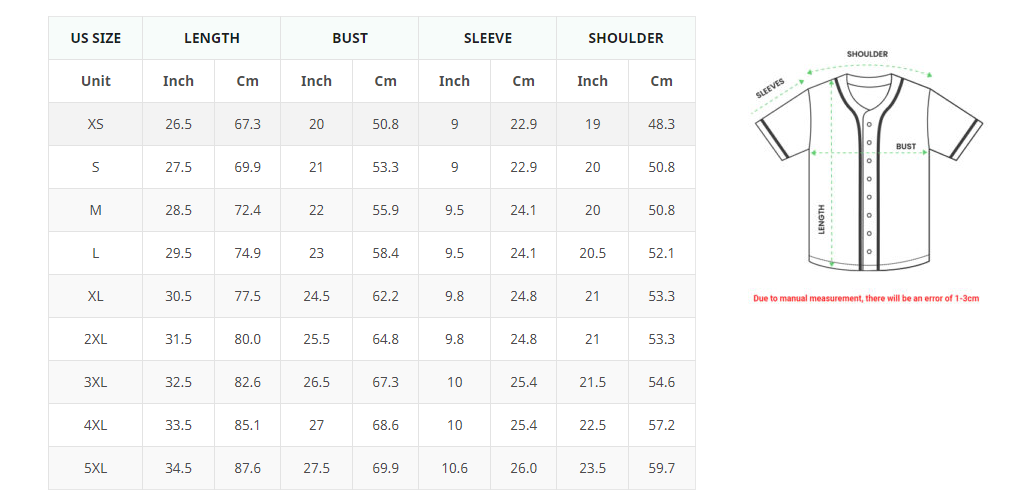Click the SLEEVES label on the diagram

770,88
